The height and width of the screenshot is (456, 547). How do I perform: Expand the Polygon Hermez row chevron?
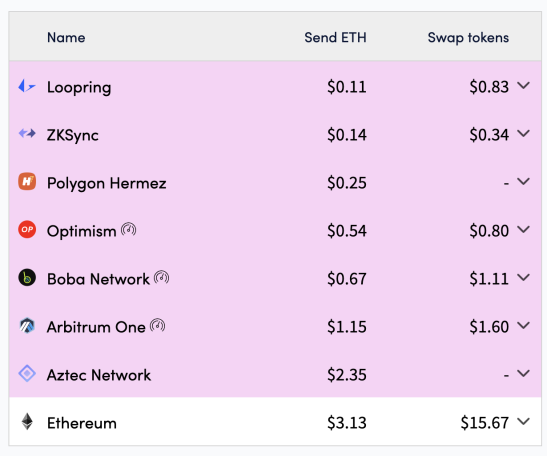523,181
